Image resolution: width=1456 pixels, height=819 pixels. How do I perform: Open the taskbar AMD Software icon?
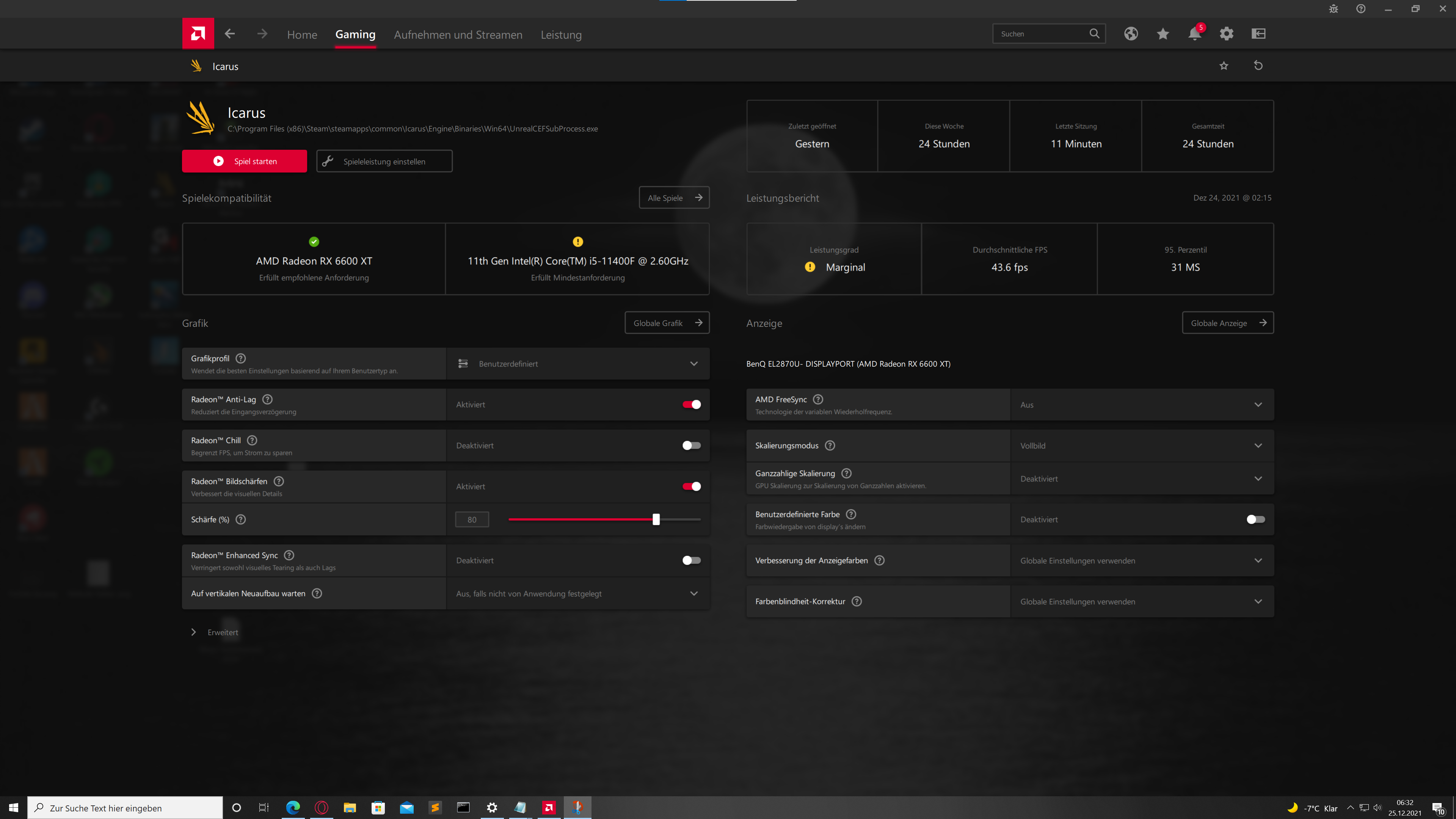pyautogui.click(x=549, y=808)
